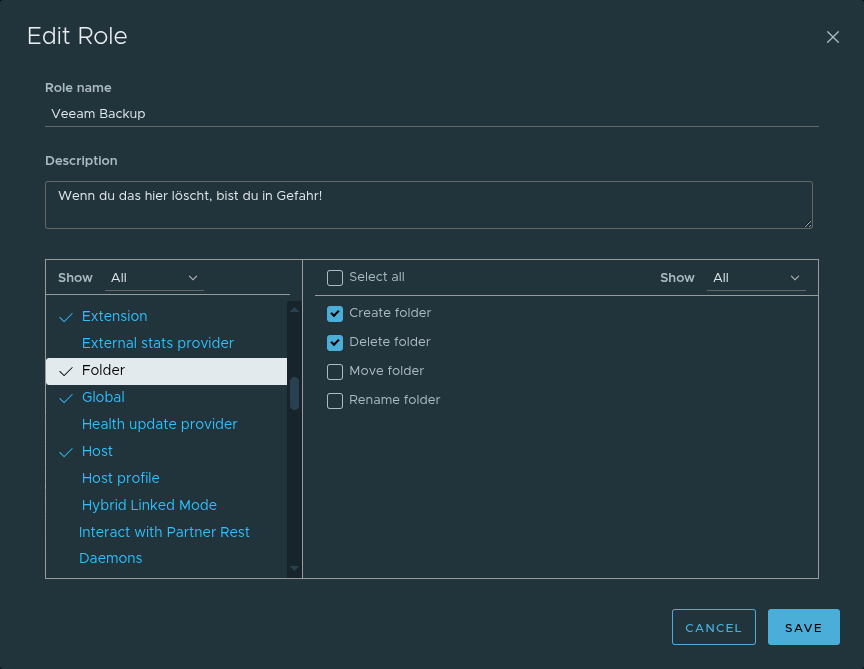Open the category list Show dropdown
The width and height of the screenshot is (864, 669).
154,278
